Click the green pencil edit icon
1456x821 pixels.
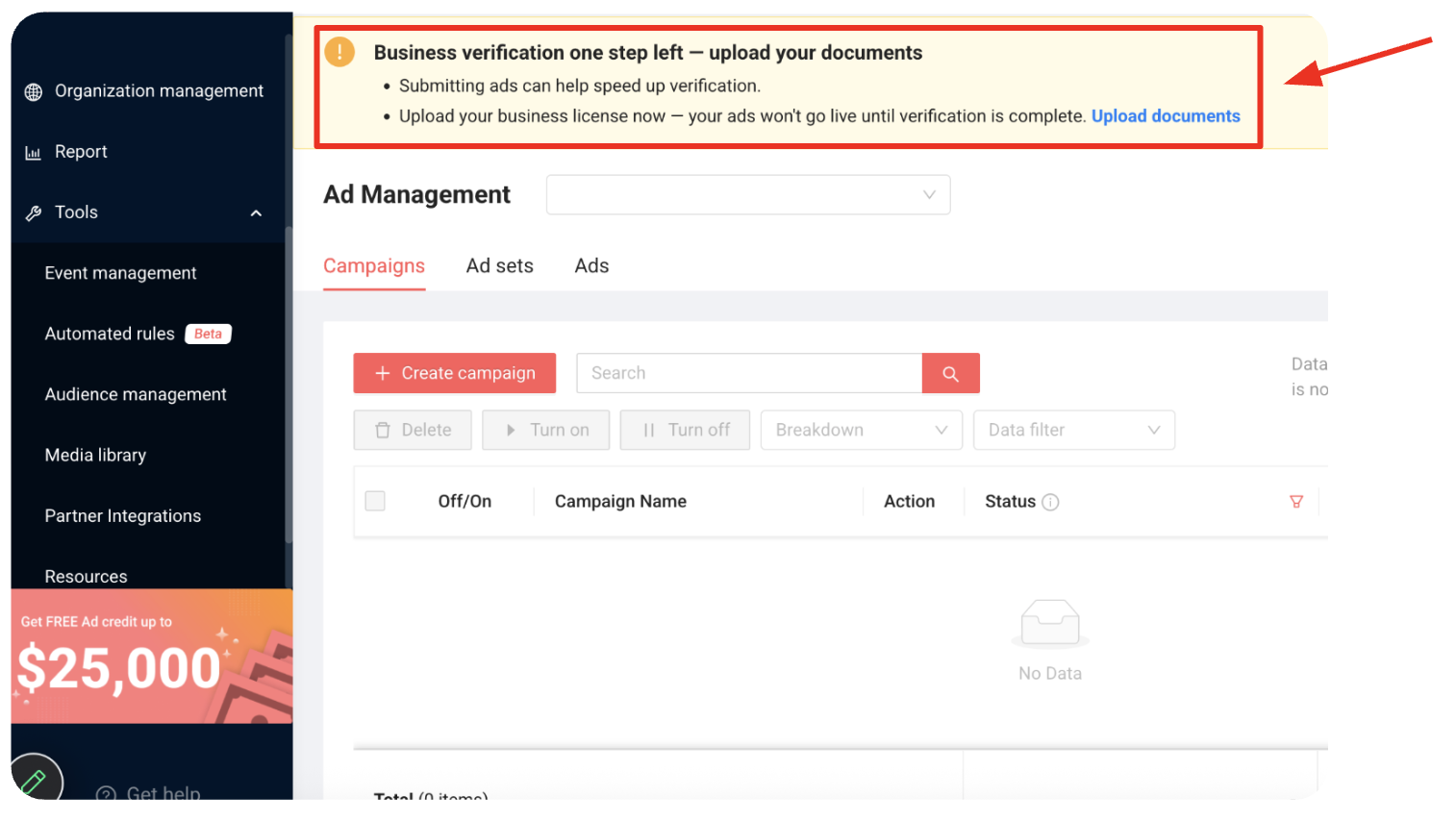click(34, 781)
